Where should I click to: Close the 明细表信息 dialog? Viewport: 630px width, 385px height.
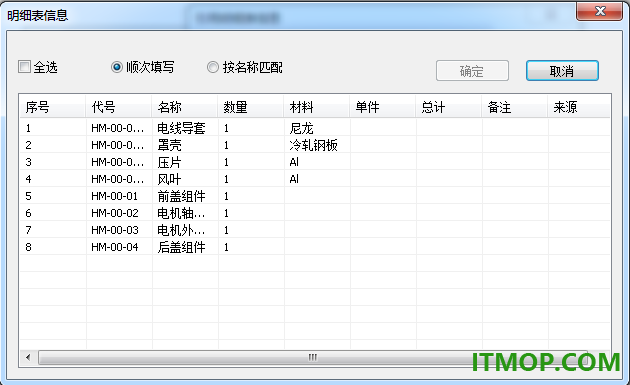pos(599,11)
